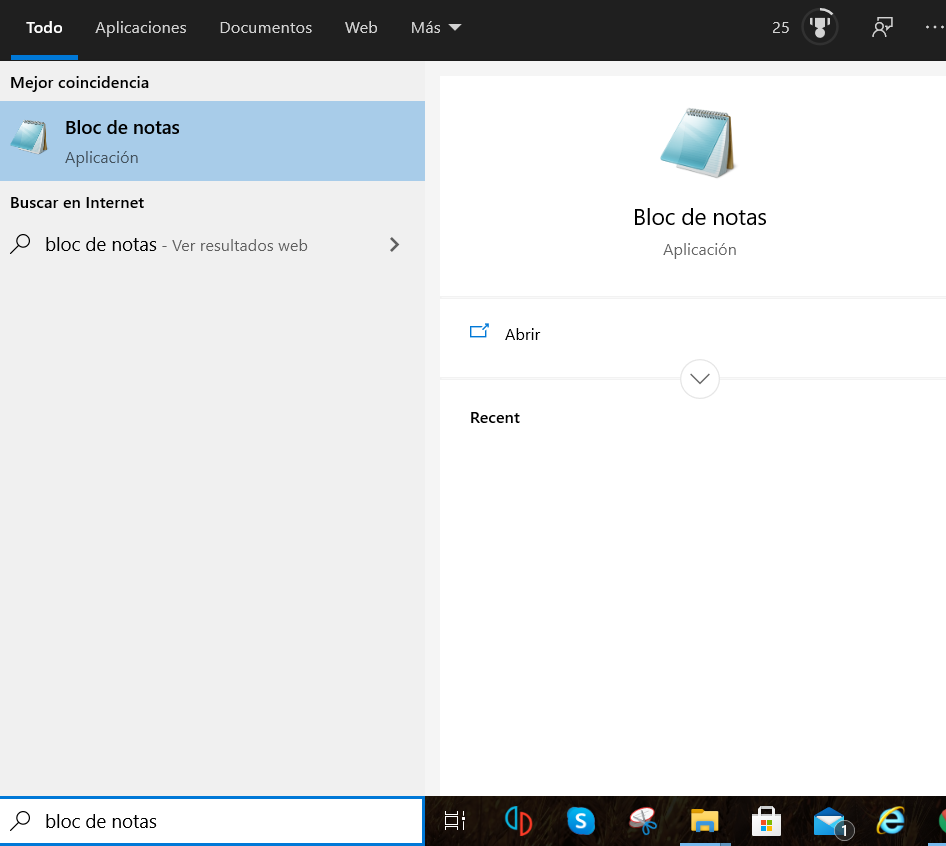Open the Mail app in taskbar
Viewport: 946px width, 846px height.
pos(830,822)
